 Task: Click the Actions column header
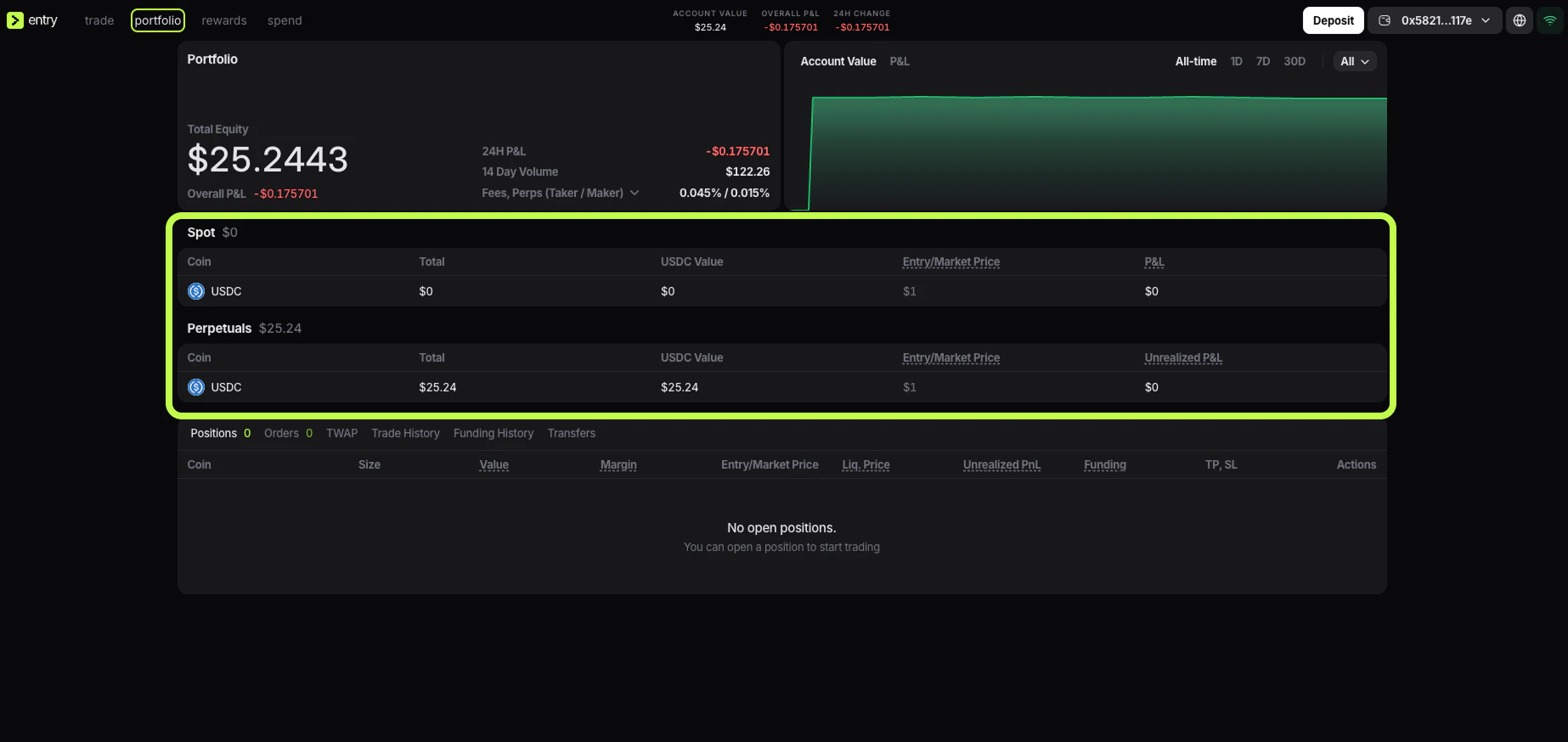(1356, 464)
